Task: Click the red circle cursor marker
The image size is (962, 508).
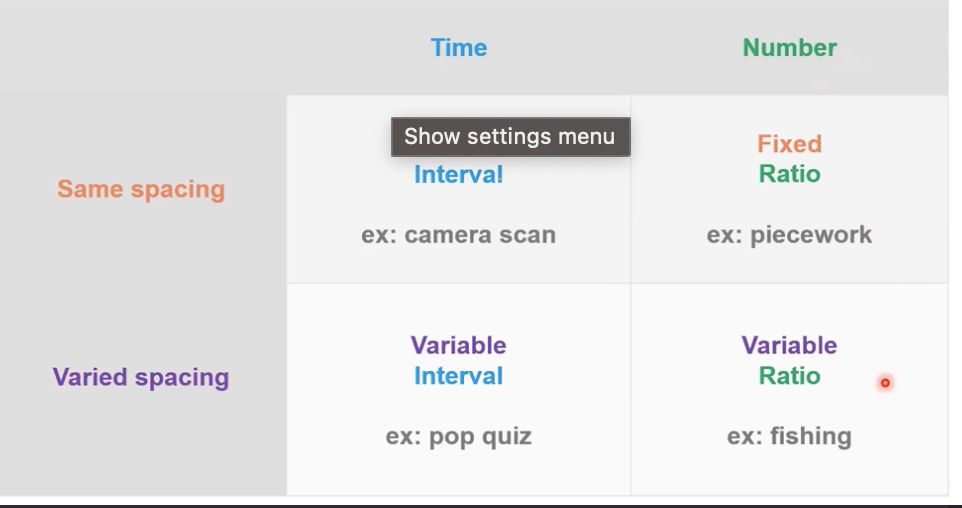Action: (885, 383)
